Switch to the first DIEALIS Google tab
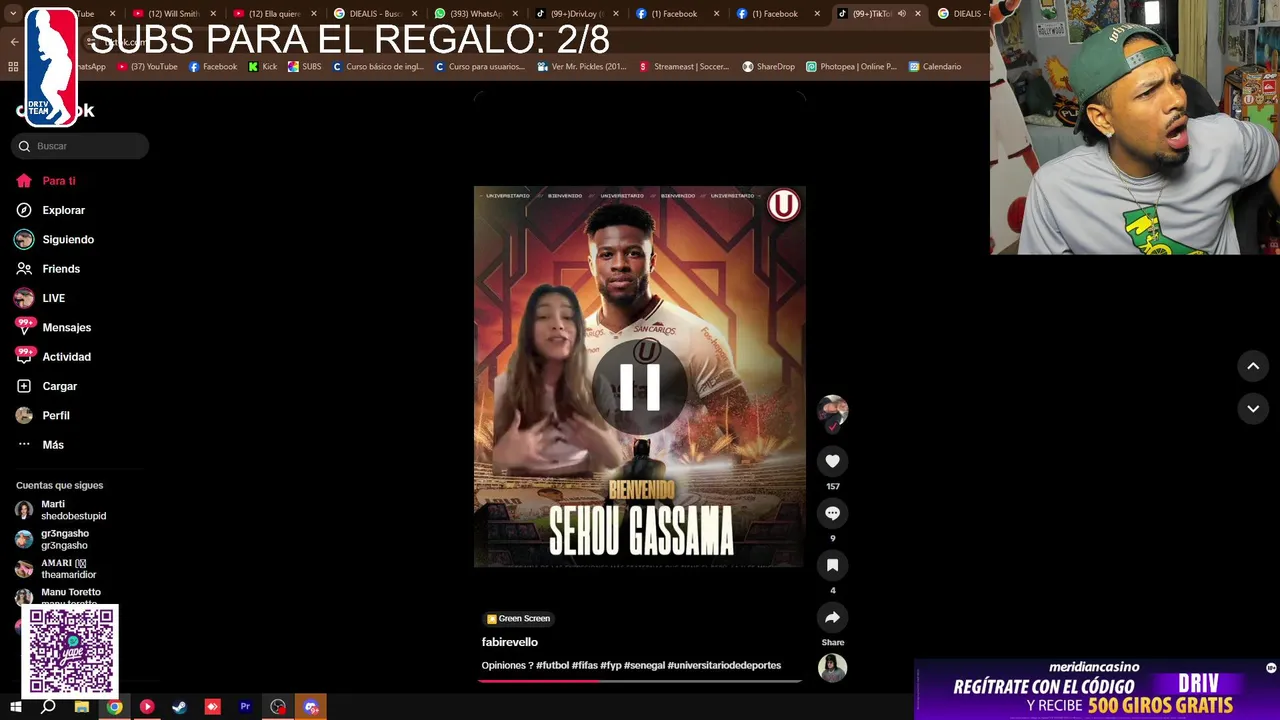Viewport: 1280px width, 720px height. coord(374,14)
